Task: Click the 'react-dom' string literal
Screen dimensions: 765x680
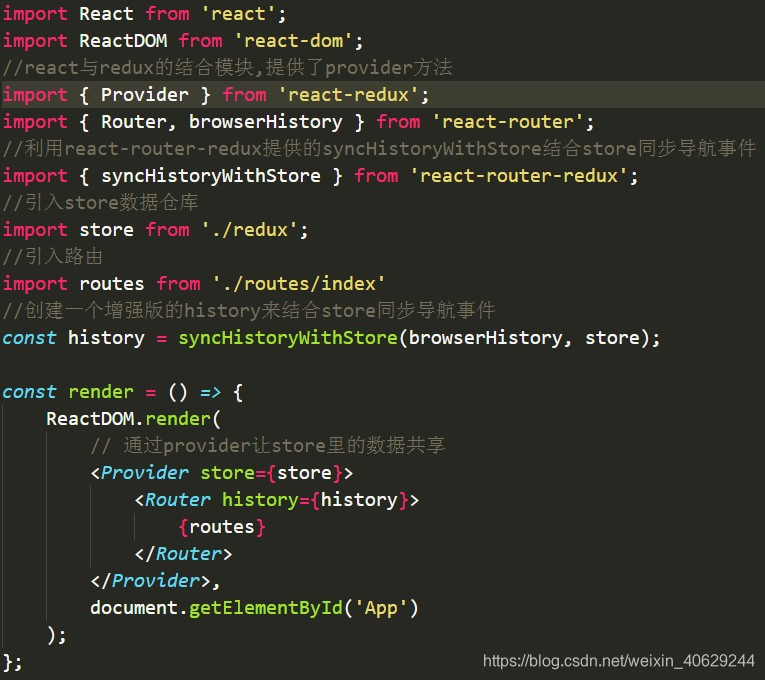Action: pyautogui.click(x=294, y=41)
